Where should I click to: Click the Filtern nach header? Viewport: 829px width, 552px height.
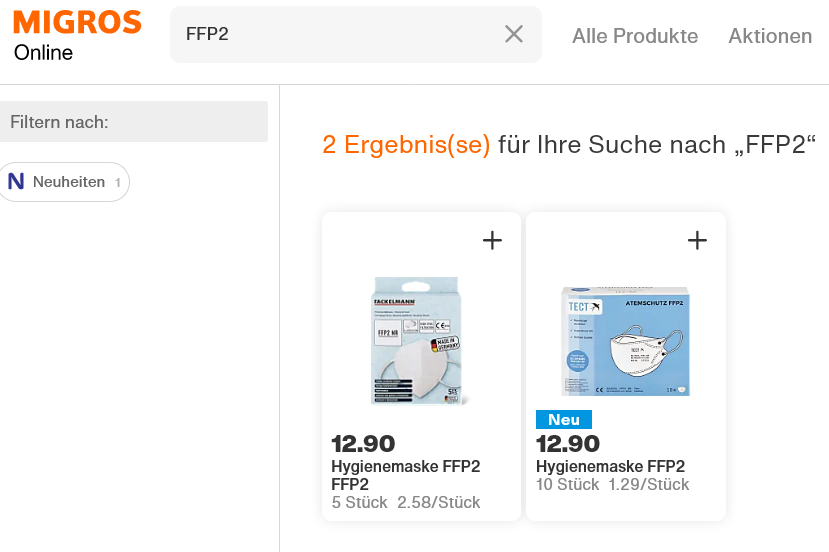coord(60,122)
